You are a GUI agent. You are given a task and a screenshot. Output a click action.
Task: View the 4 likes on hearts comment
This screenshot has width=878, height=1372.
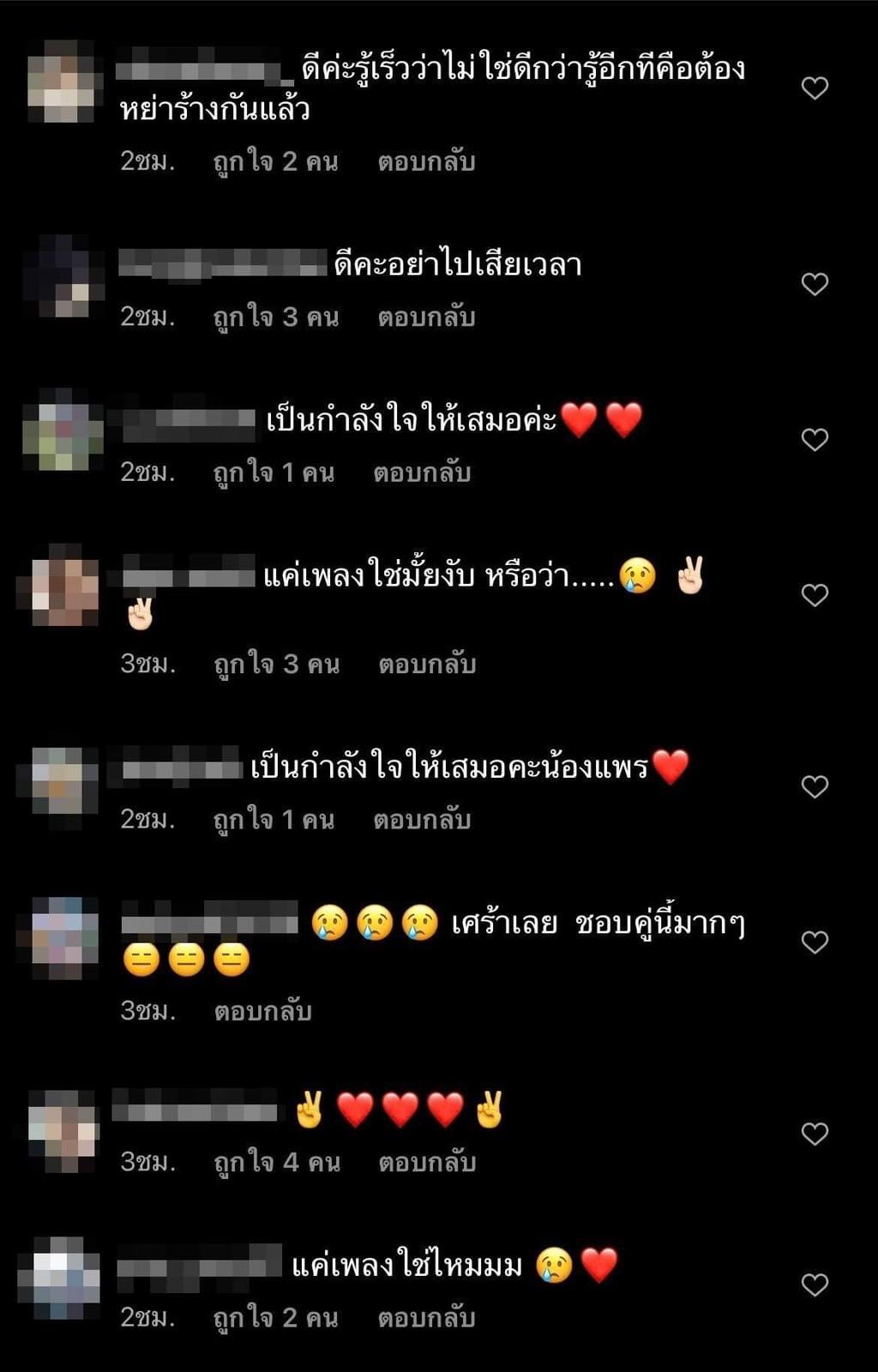[x=276, y=1162]
